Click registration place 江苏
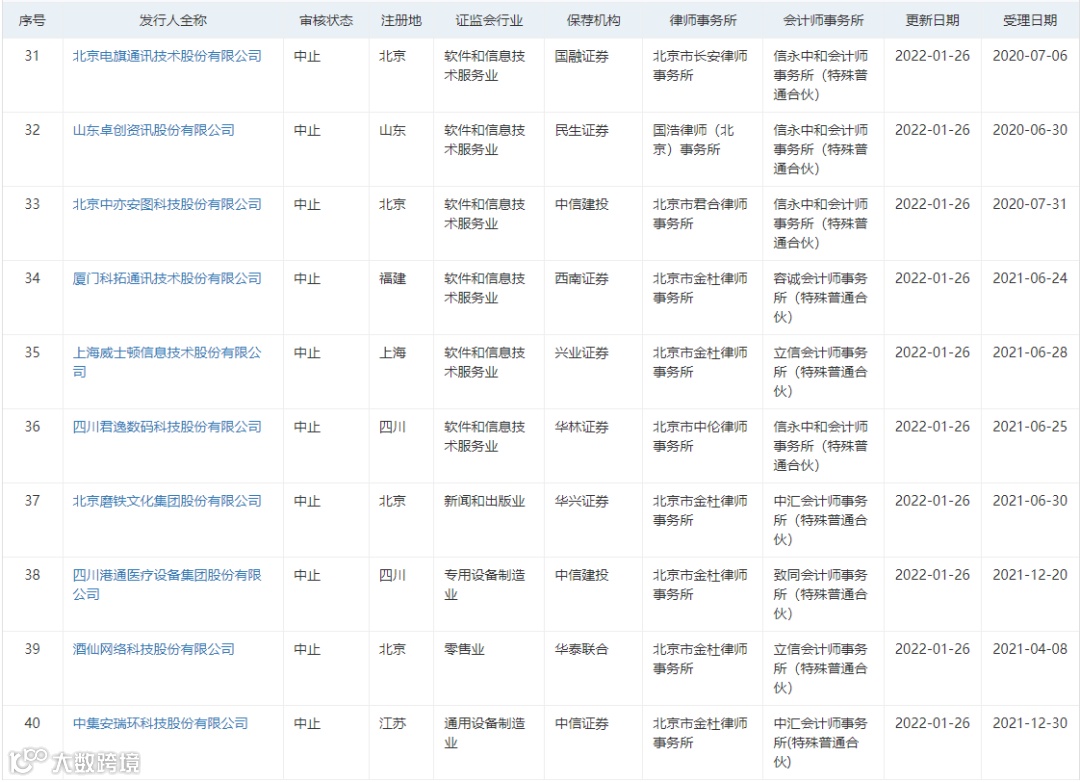This screenshot has height=782, width=1080. (x=393, y=723)
